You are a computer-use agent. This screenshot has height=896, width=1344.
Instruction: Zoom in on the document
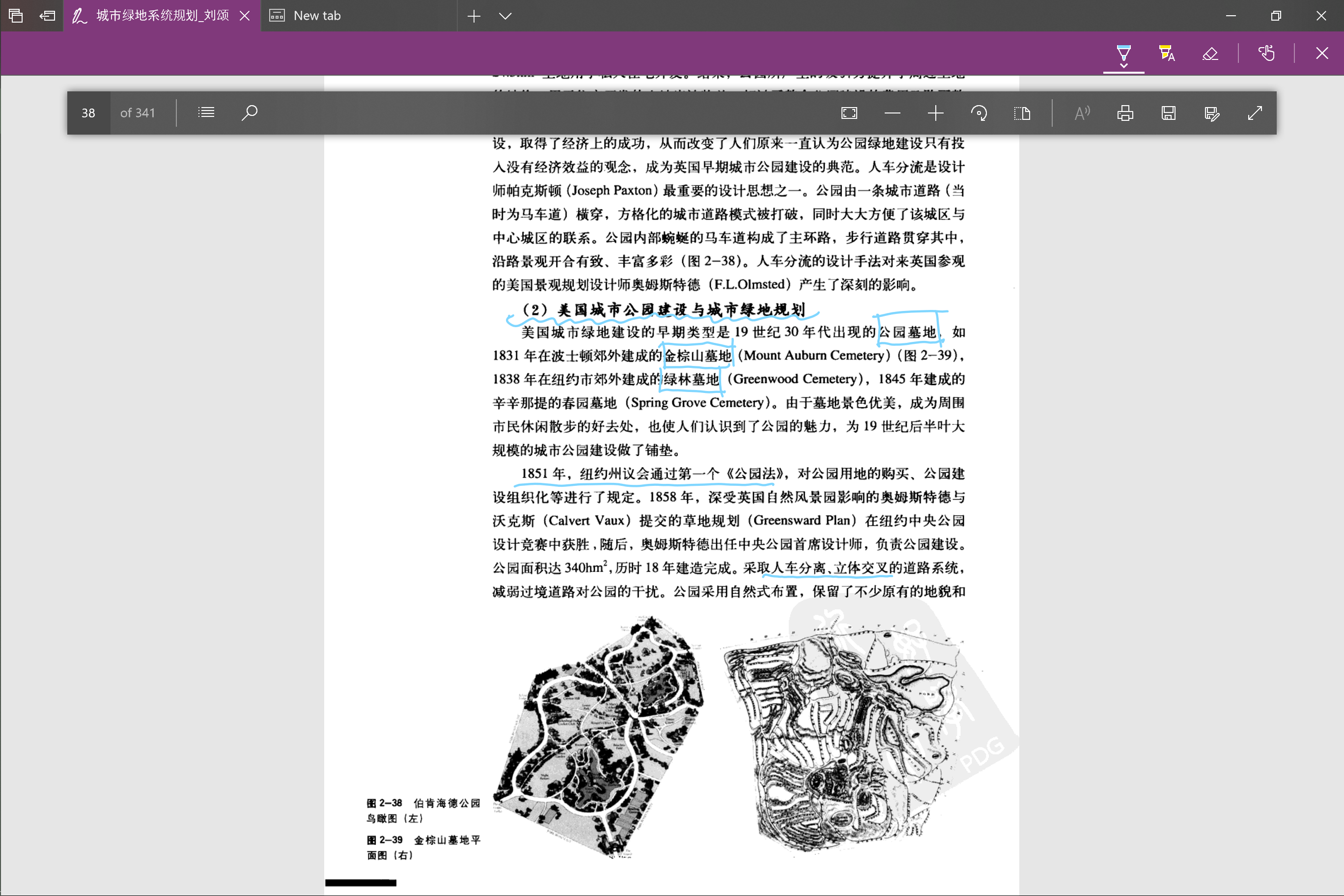tap(935, 112)
